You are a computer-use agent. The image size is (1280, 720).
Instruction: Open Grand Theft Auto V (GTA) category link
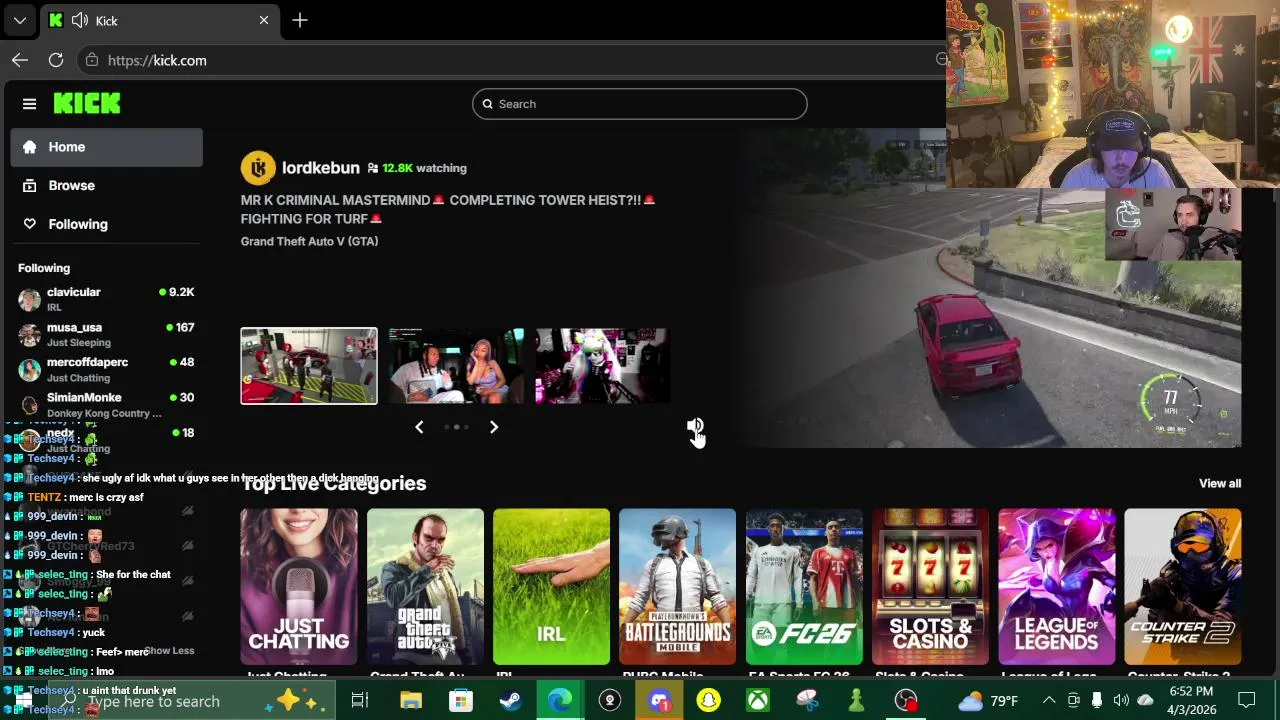(x=309, y=241)
